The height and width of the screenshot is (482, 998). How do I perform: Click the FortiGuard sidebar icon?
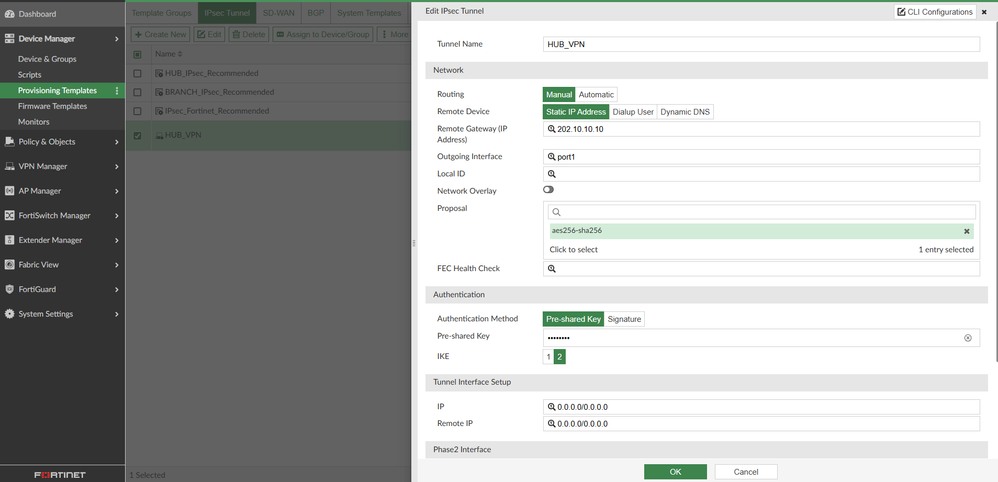(x=10, y=289)
